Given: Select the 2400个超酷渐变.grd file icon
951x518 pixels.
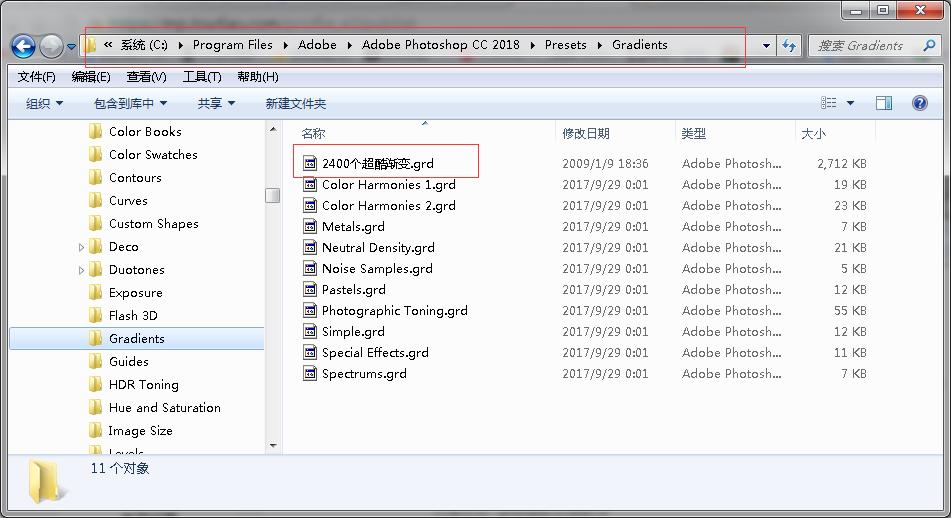Looking at the screenshot, I should 310,163.
